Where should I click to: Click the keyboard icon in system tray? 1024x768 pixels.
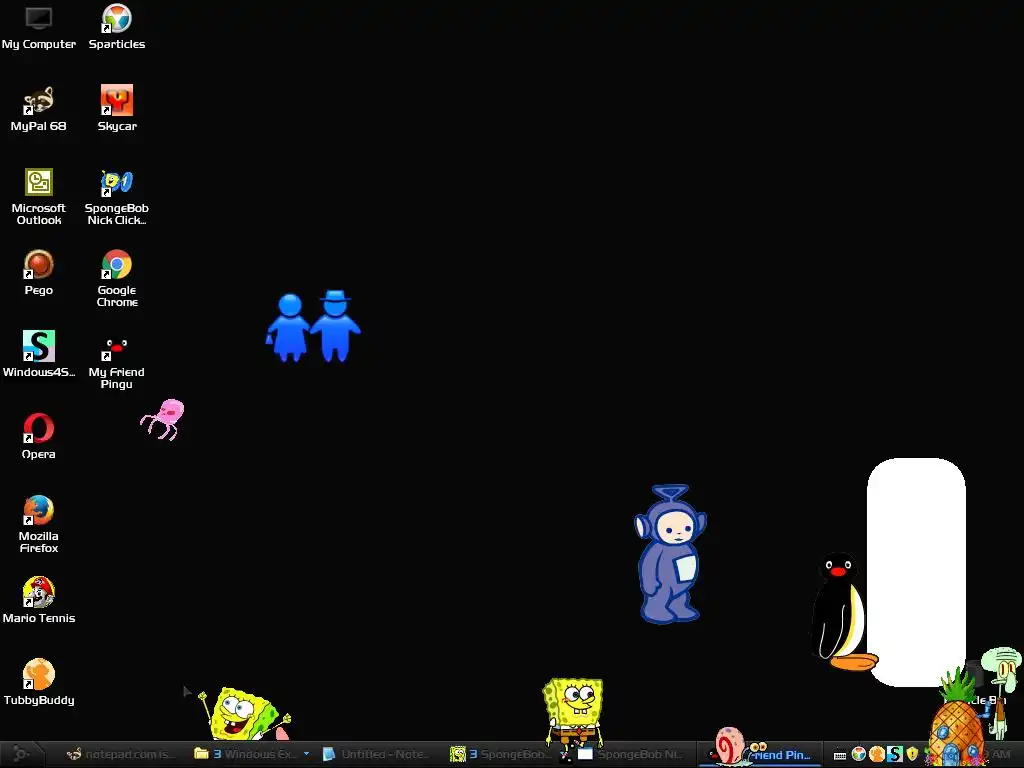[840, 756]
